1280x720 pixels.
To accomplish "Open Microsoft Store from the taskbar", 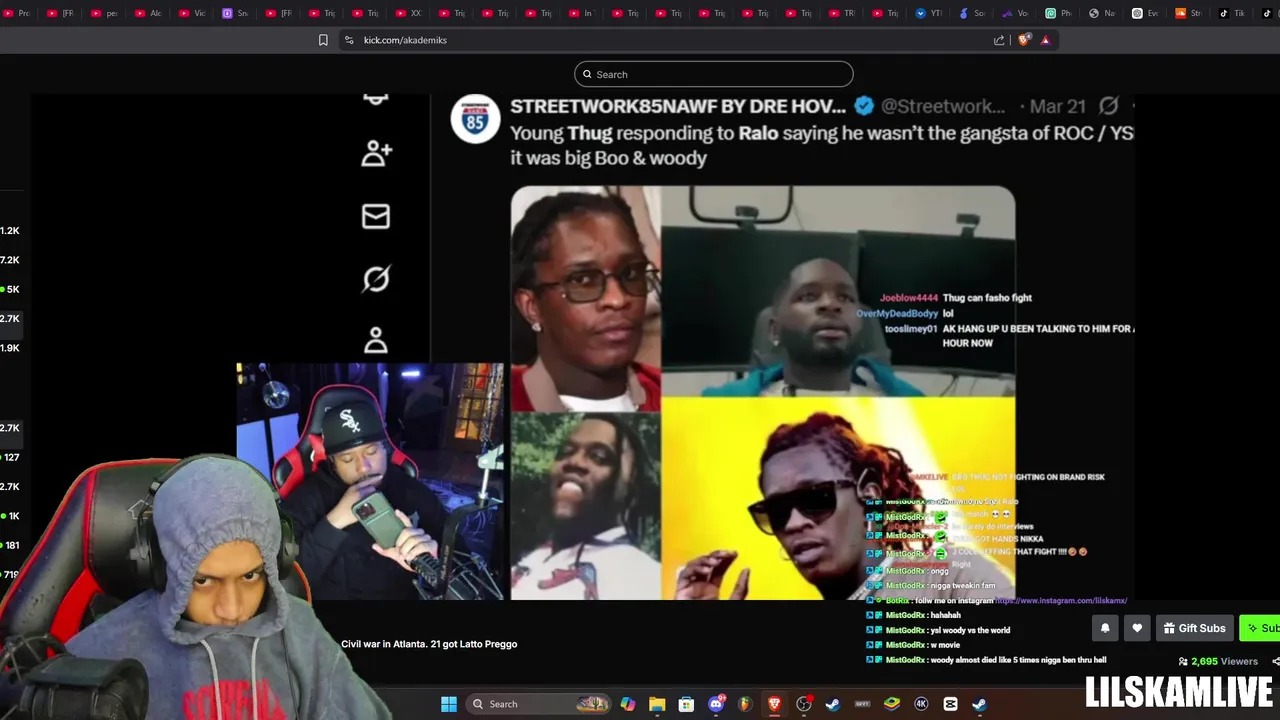I will click(x=686, y=704).
